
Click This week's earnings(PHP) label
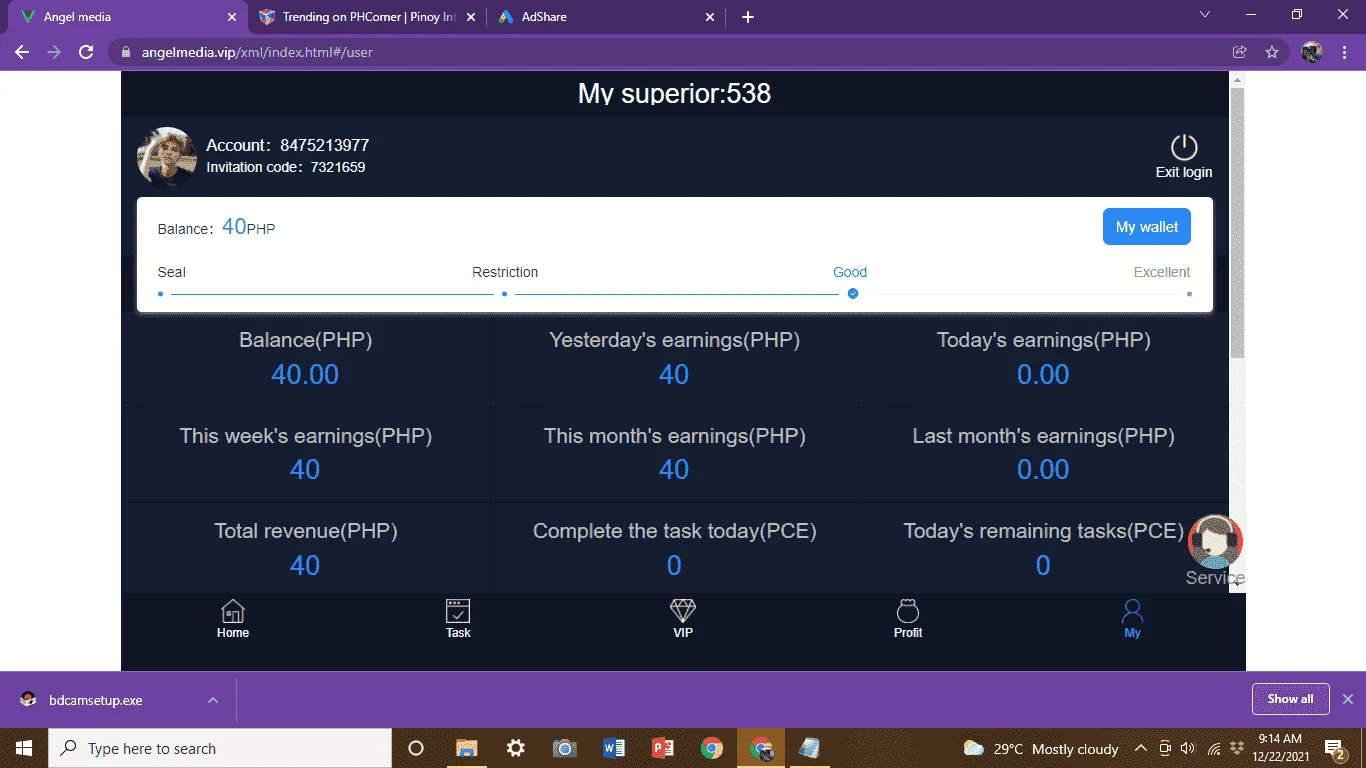point(305,436)
